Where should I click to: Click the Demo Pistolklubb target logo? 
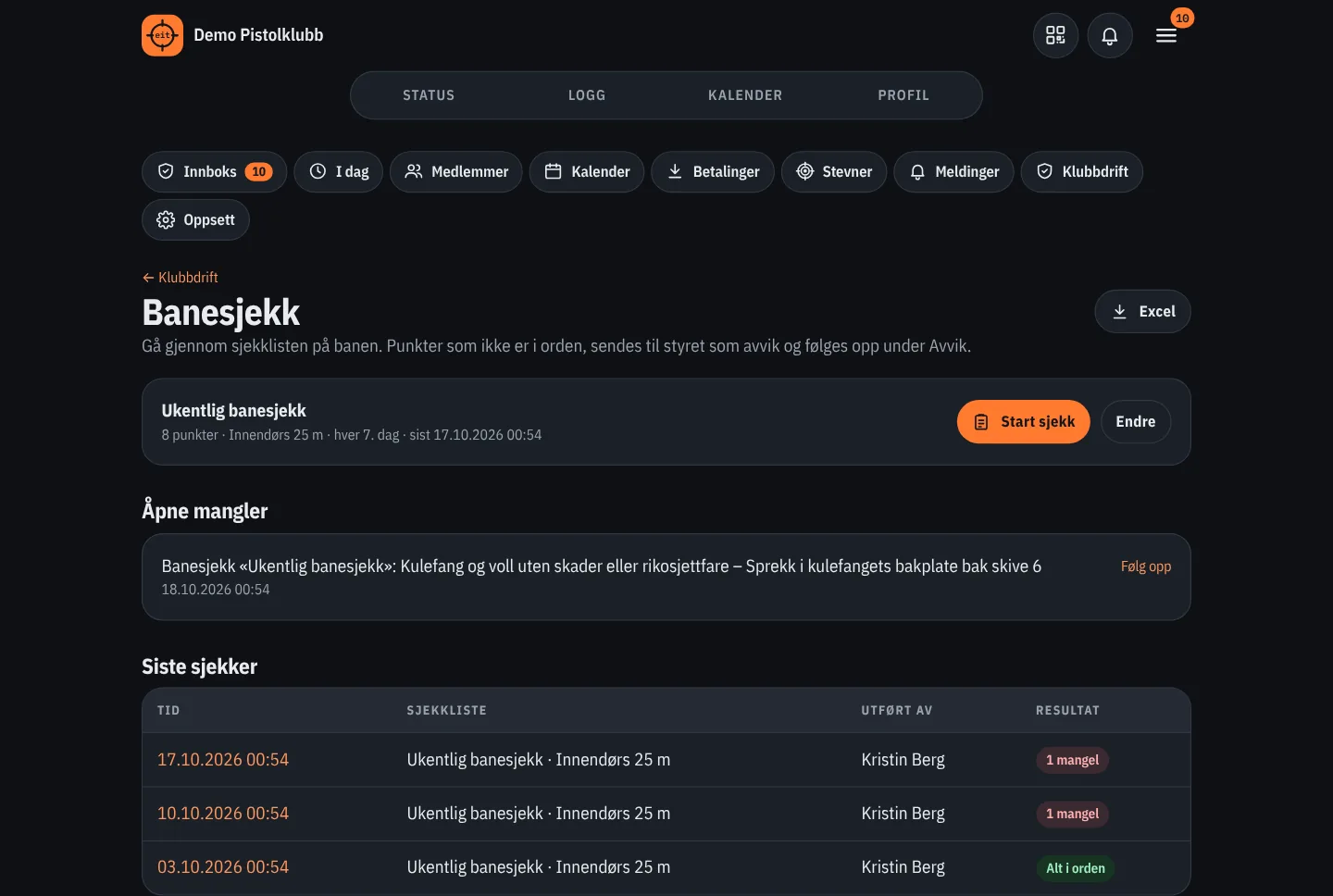[x=162, y=35]
